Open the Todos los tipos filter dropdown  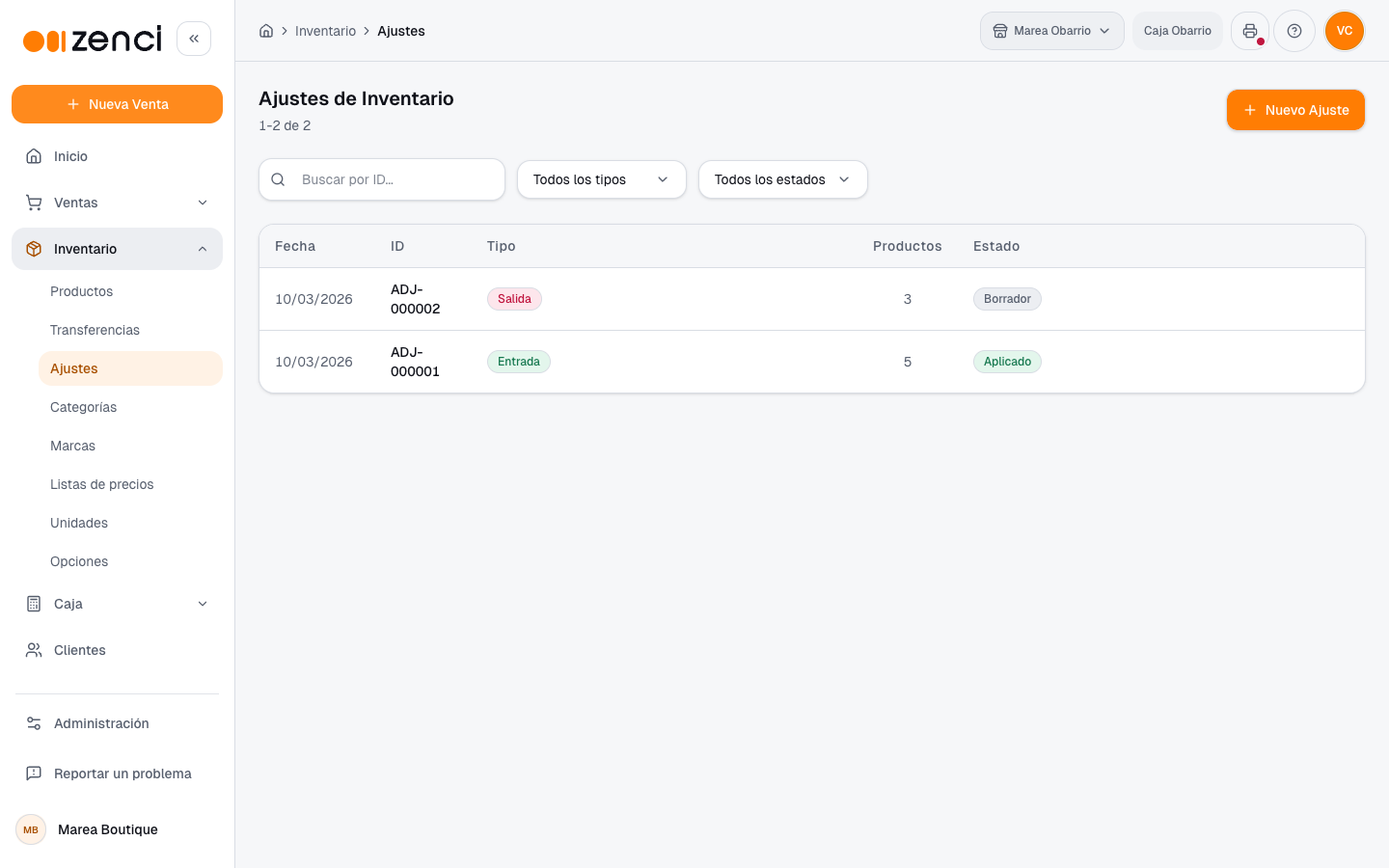(602, 179)
